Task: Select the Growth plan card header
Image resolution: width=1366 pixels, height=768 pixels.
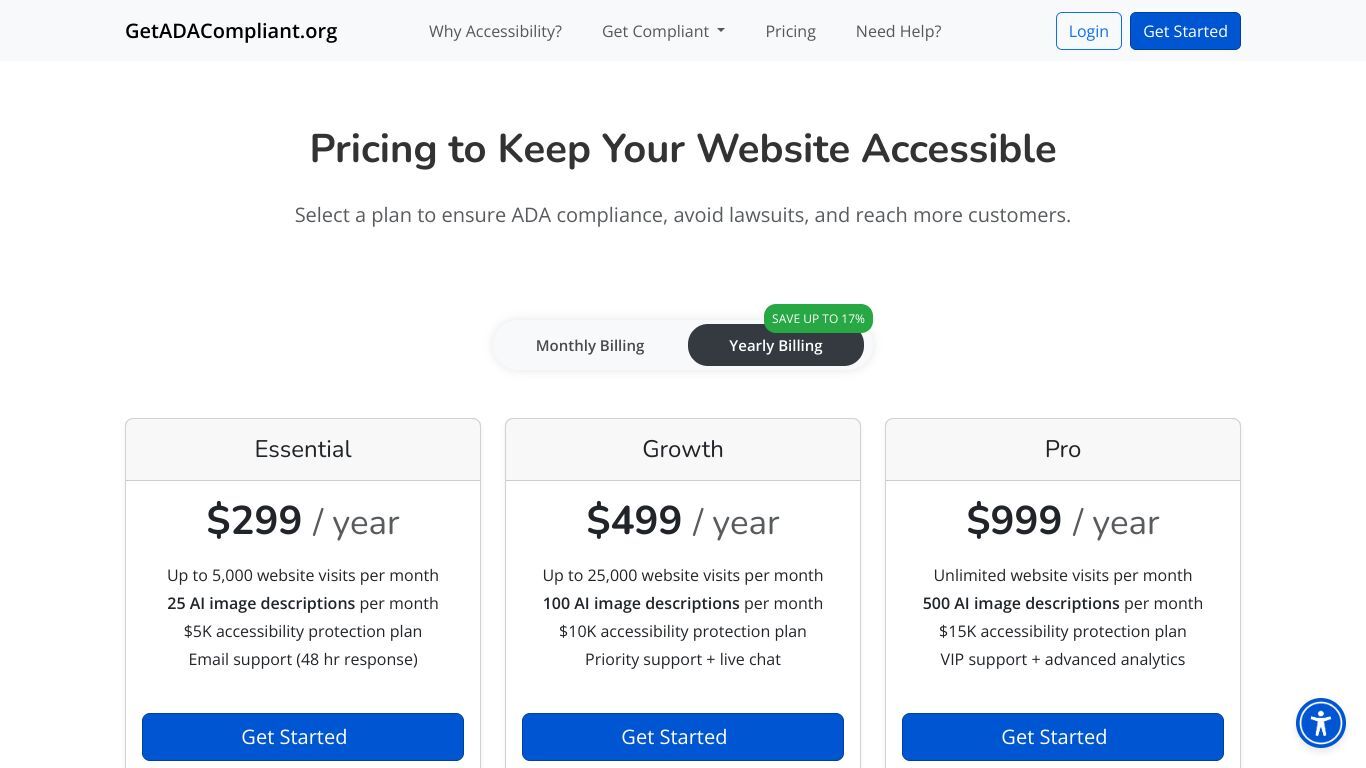Action: [x=683, y=449]
